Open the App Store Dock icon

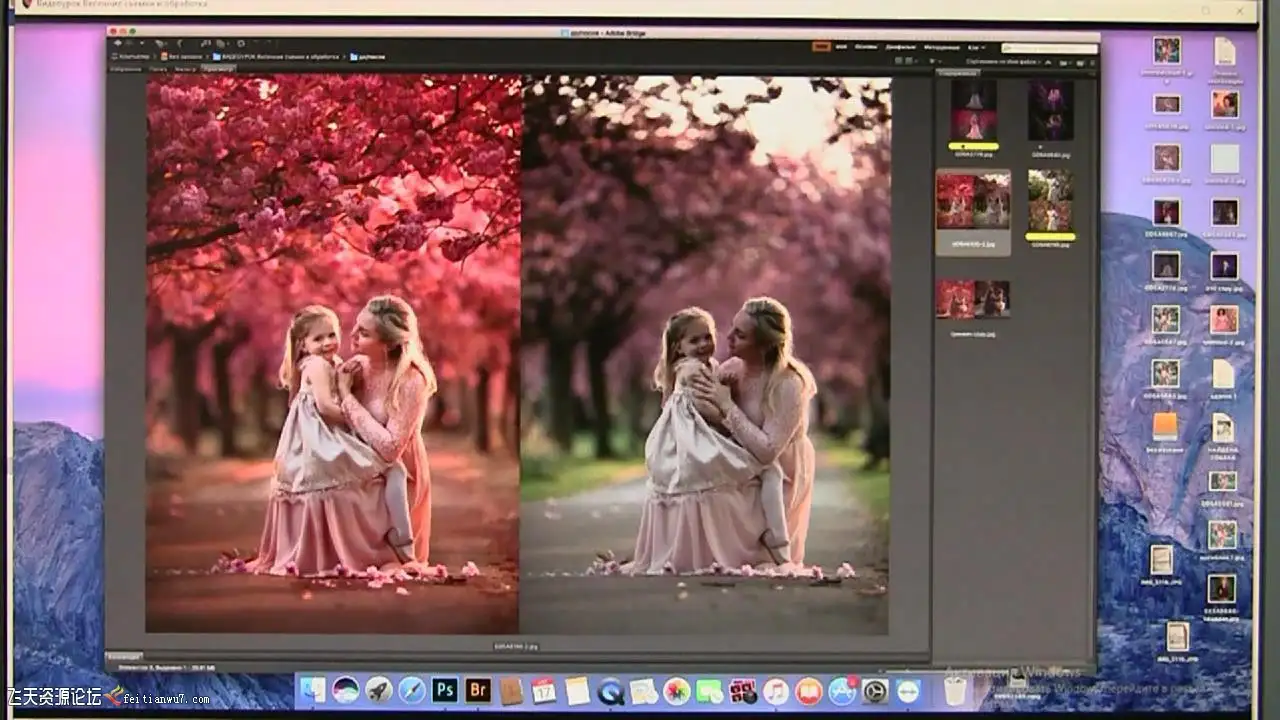[x=842, y=690]
